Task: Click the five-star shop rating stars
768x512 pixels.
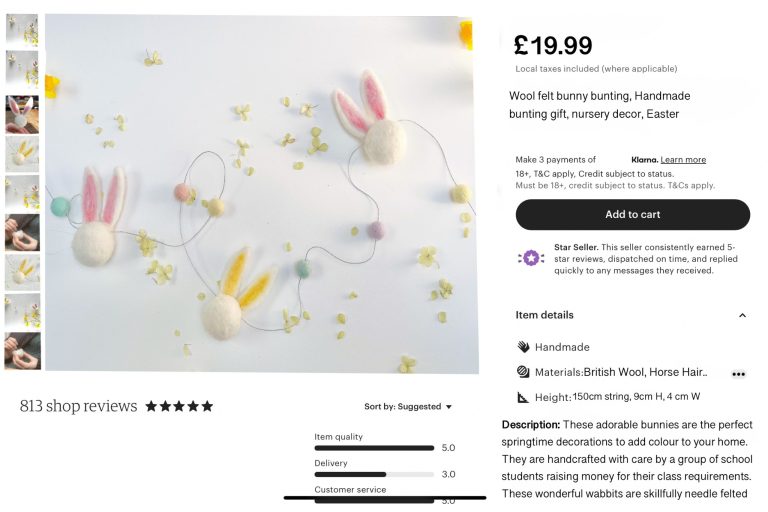Action: [179, 406]
